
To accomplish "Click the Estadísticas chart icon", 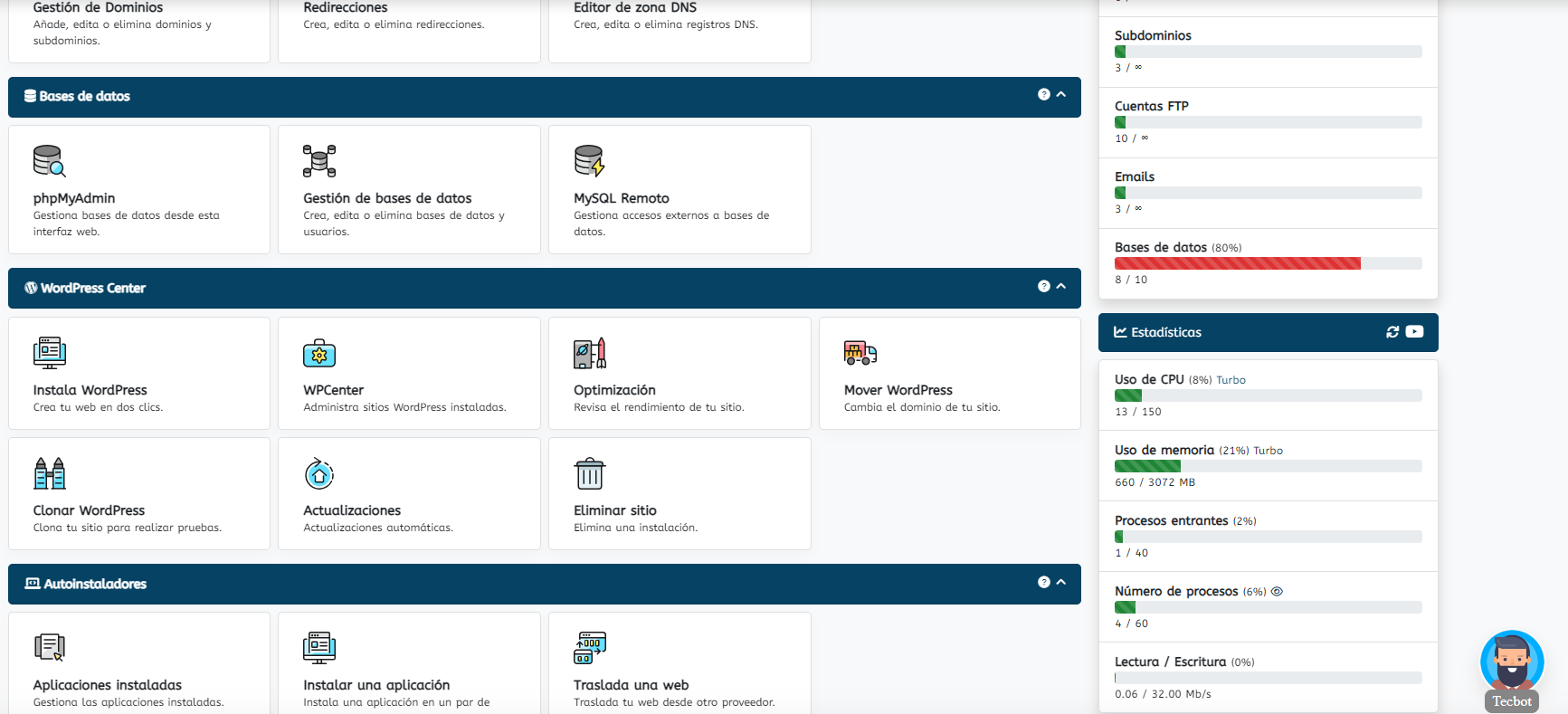I will [1120, 332].
